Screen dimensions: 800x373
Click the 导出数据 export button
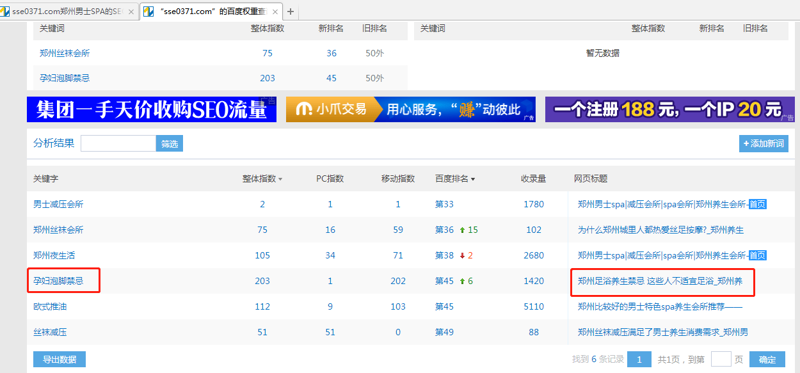[x=59, y=359]
